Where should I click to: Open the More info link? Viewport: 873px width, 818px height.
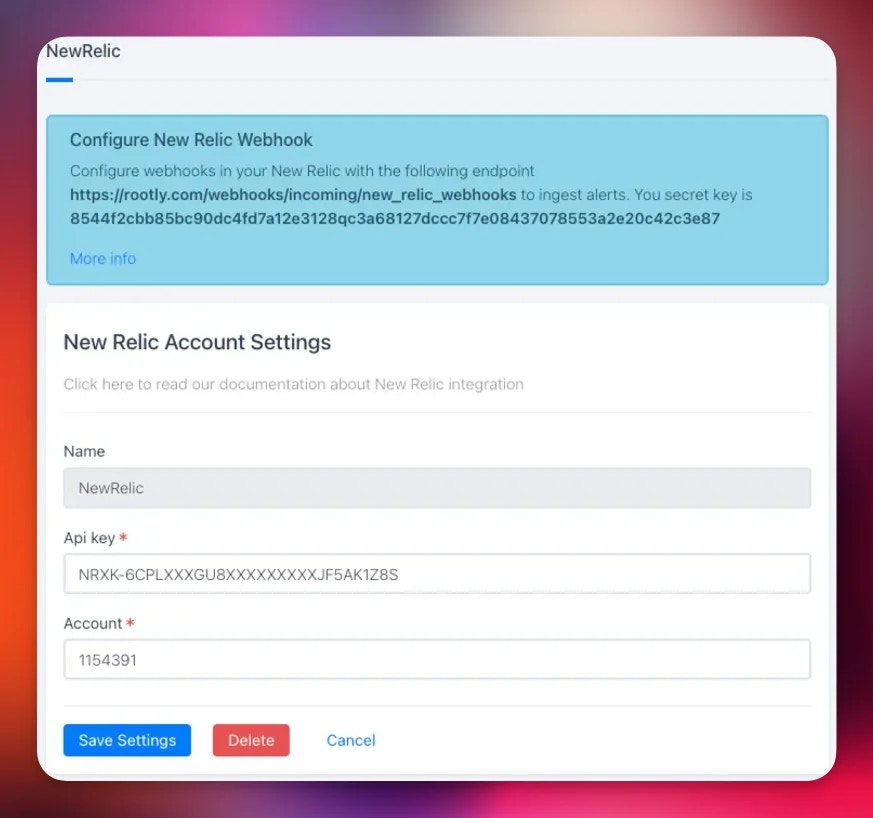(103, 258)
